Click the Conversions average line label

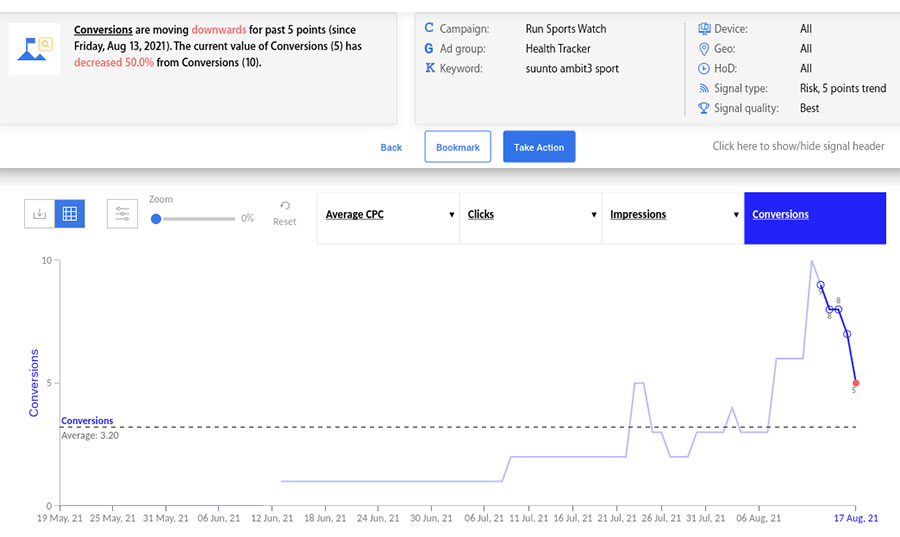click(87, 421)
